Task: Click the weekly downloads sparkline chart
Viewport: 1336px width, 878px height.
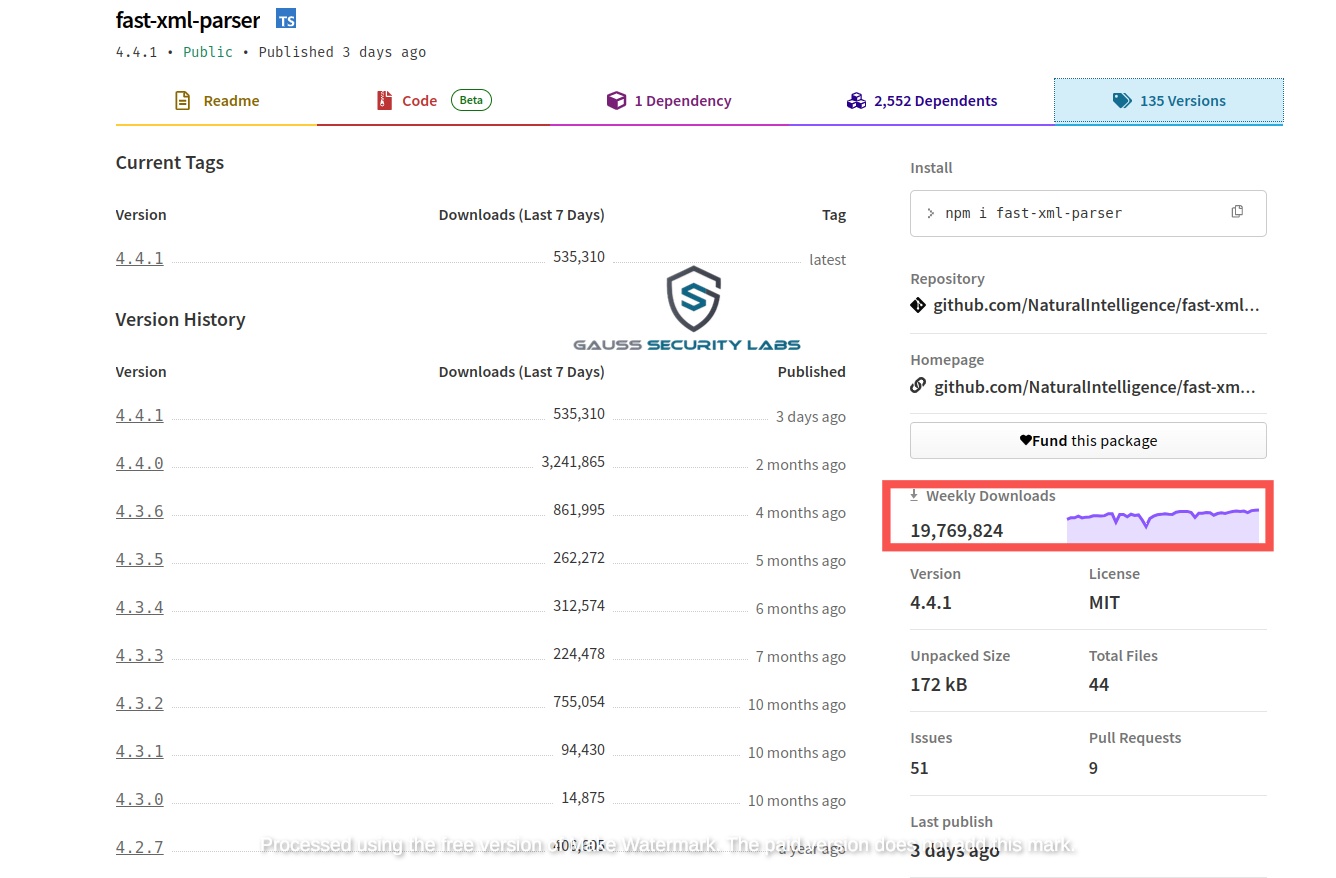Action: (x=1163, y=526)
